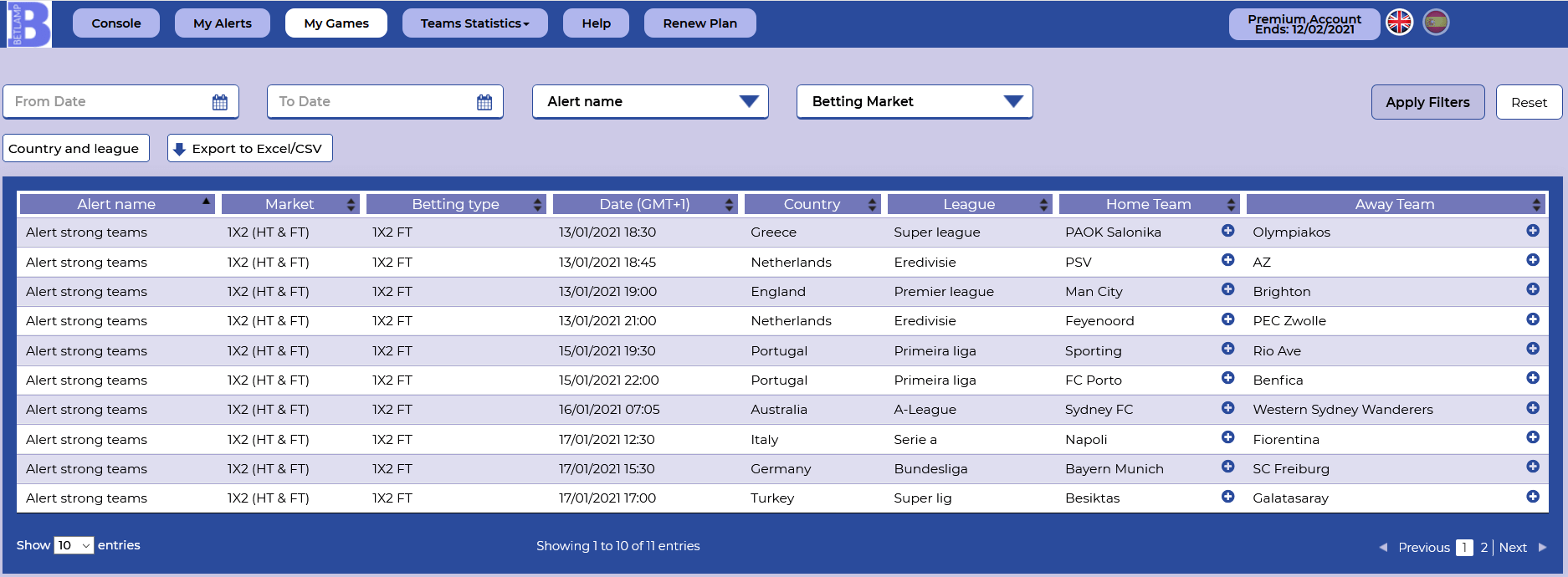
Task: Change the Show entries count dropdown
Action: click(74, 545)
